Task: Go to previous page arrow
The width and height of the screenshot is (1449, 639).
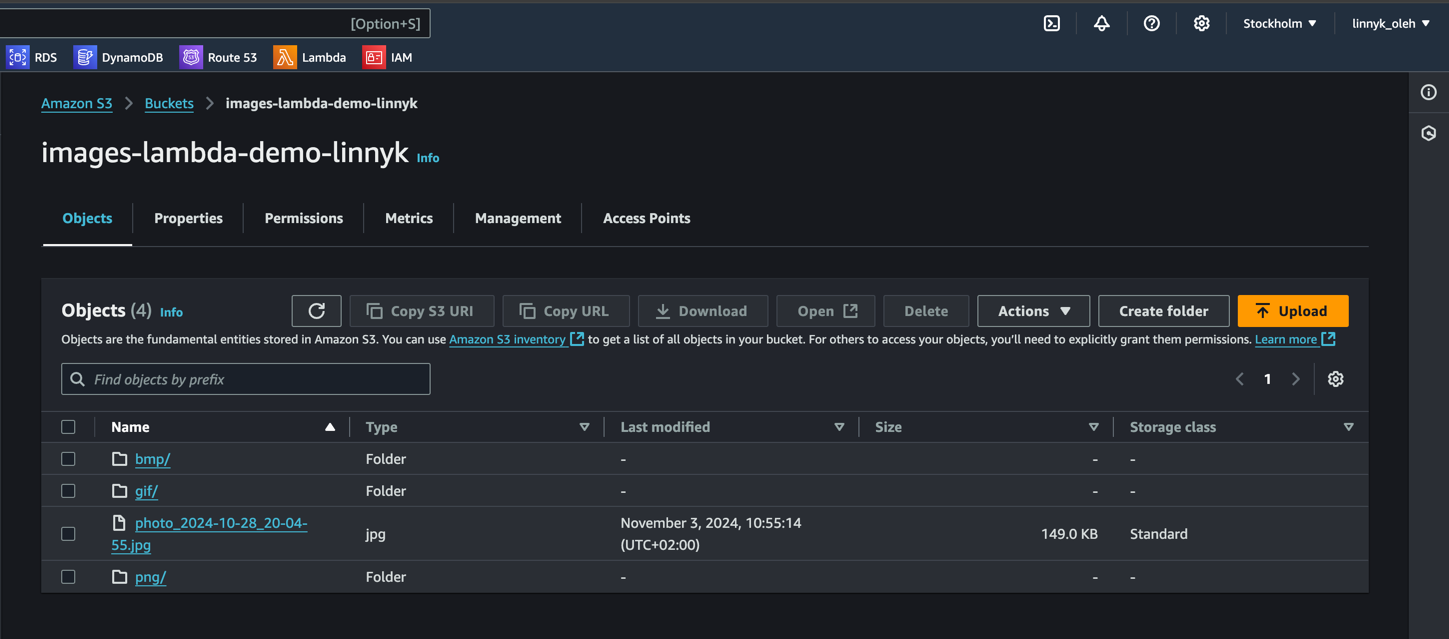Action: coord(1240,379)
